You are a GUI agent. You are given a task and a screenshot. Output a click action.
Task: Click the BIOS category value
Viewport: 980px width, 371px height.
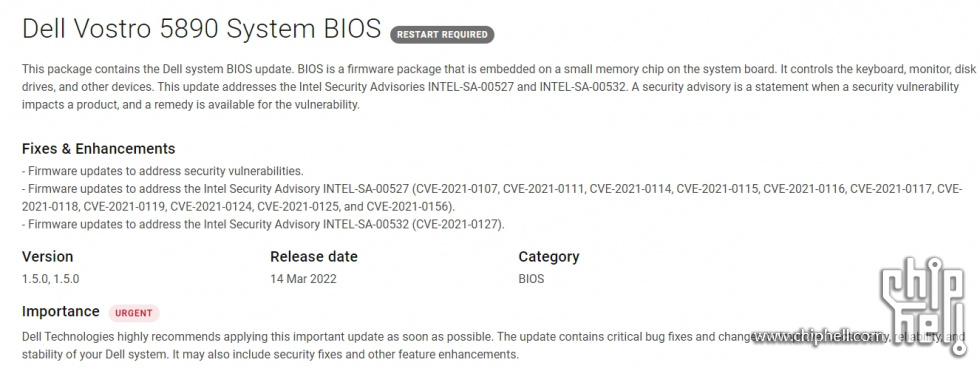pyautogui.click(x=531, y=279)
